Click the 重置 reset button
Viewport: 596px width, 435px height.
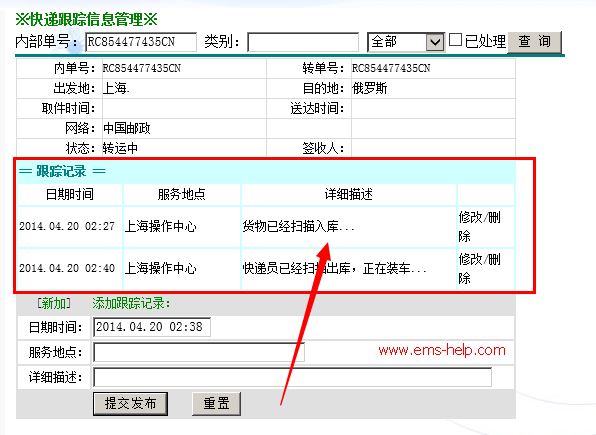tap(216, 403)
